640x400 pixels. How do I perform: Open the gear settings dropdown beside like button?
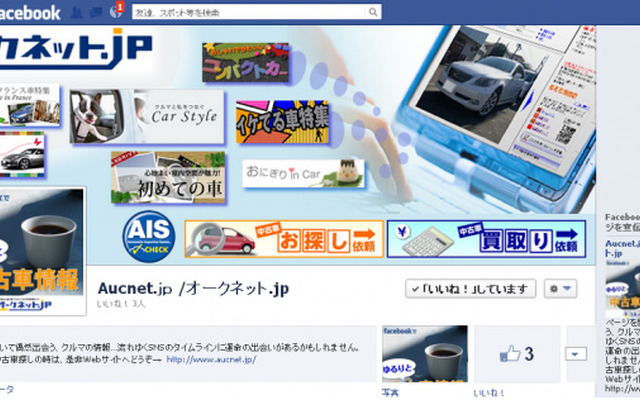pos(560,289)
